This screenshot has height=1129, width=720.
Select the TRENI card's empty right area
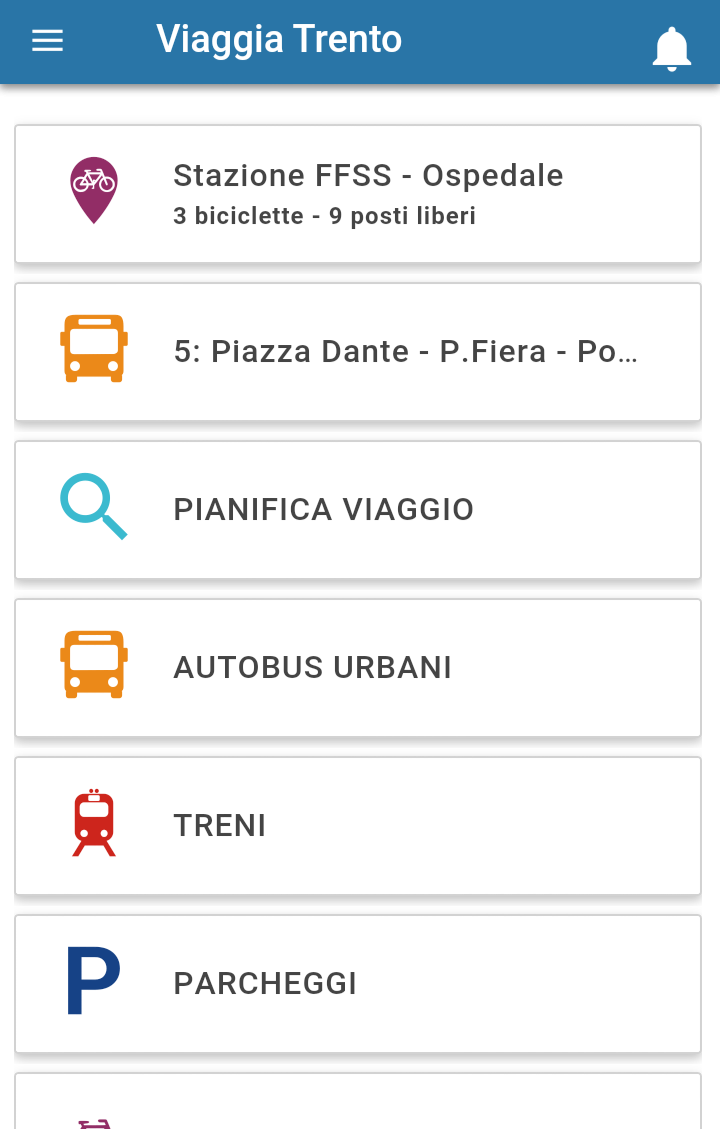click(x=482, y=826)
